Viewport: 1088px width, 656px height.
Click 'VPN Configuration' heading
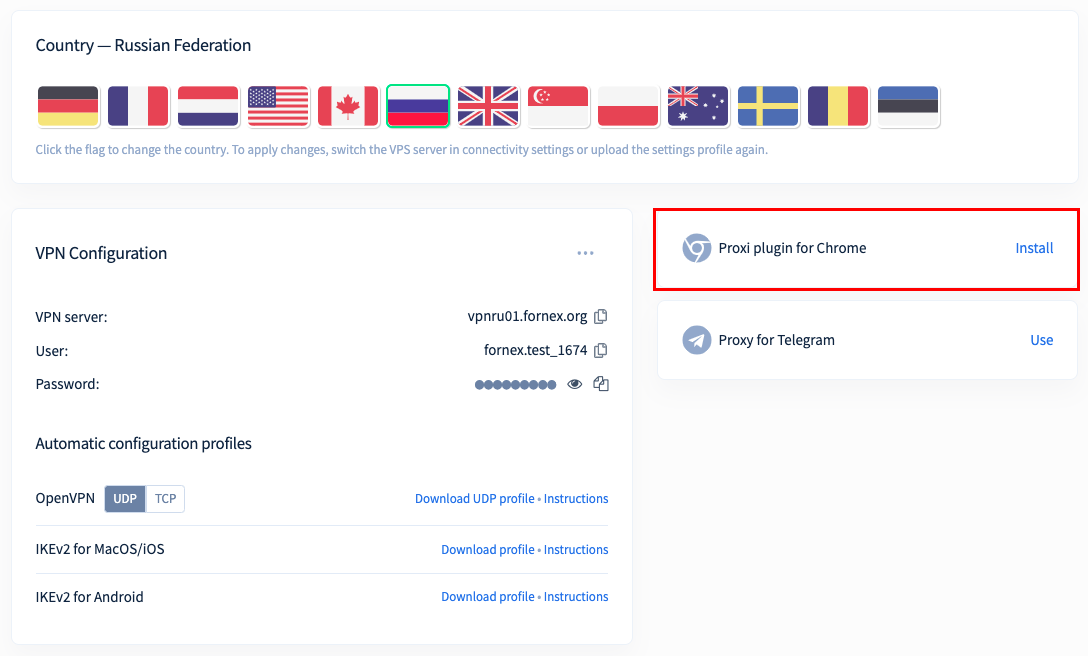point(101,253)
